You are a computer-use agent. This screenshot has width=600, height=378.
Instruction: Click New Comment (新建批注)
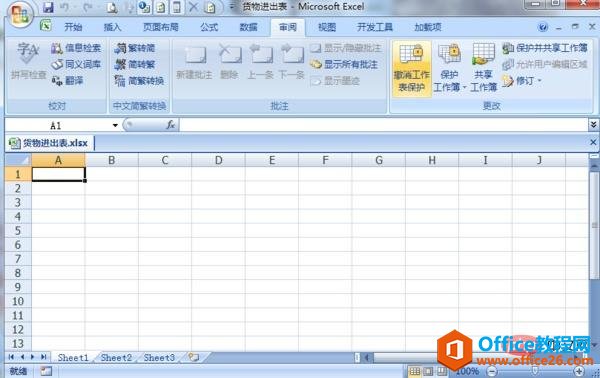pyautogui.click(x=194, y=62)
